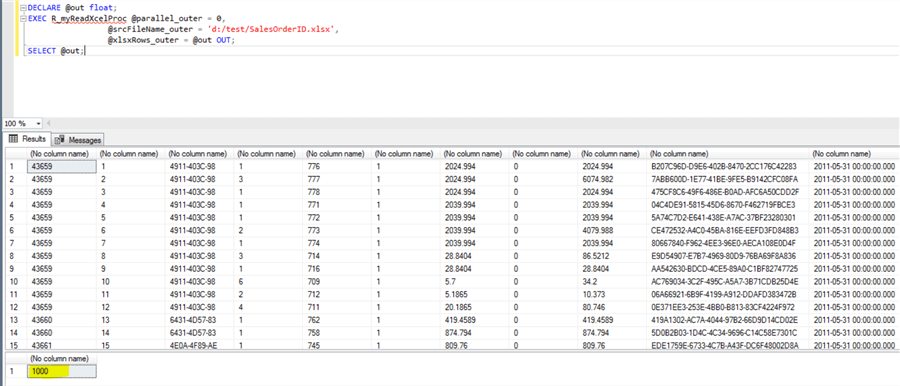Open the Messages tab

point(79,140)
